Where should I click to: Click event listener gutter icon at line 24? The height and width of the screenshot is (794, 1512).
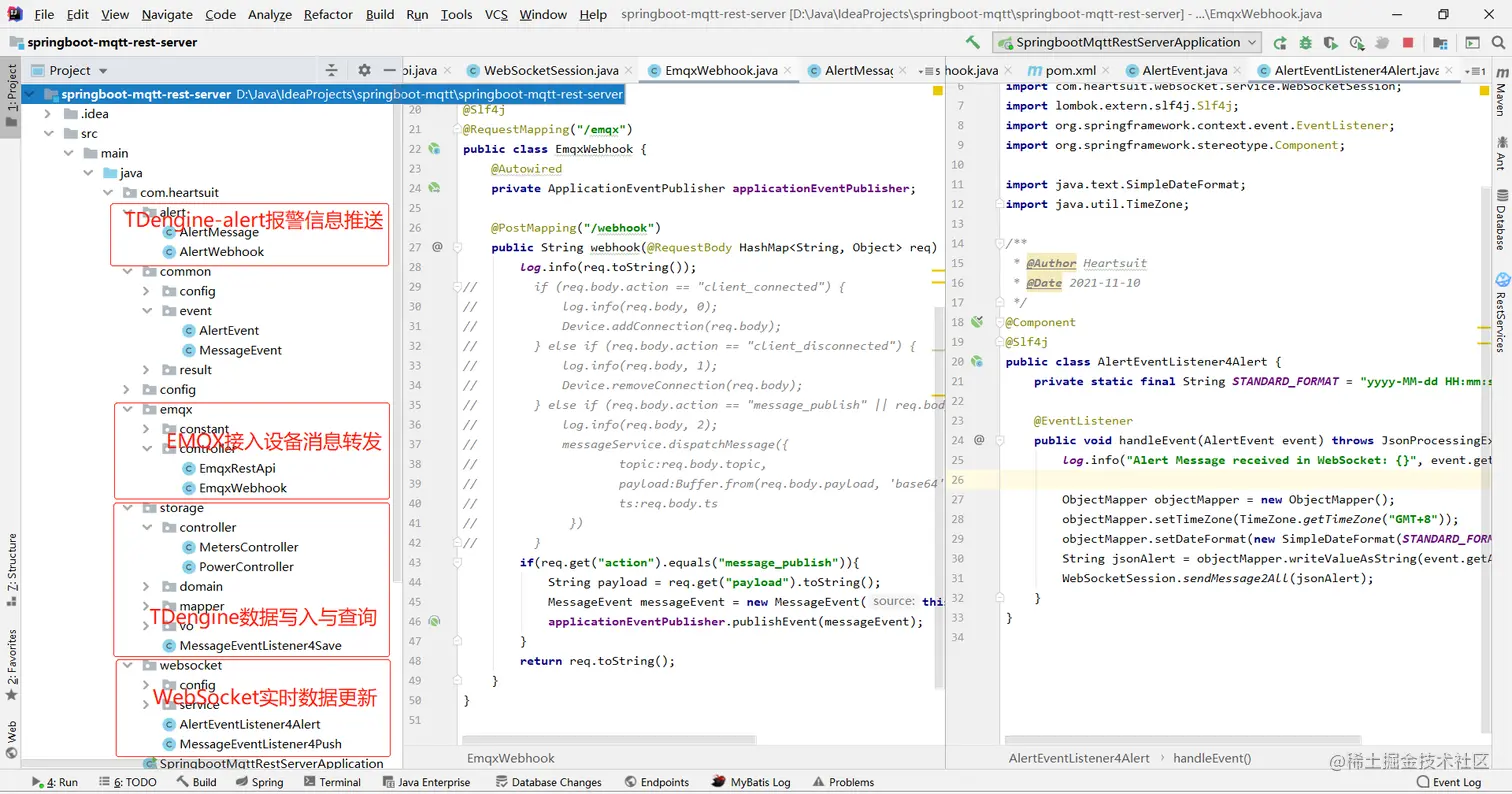point(979,439)
